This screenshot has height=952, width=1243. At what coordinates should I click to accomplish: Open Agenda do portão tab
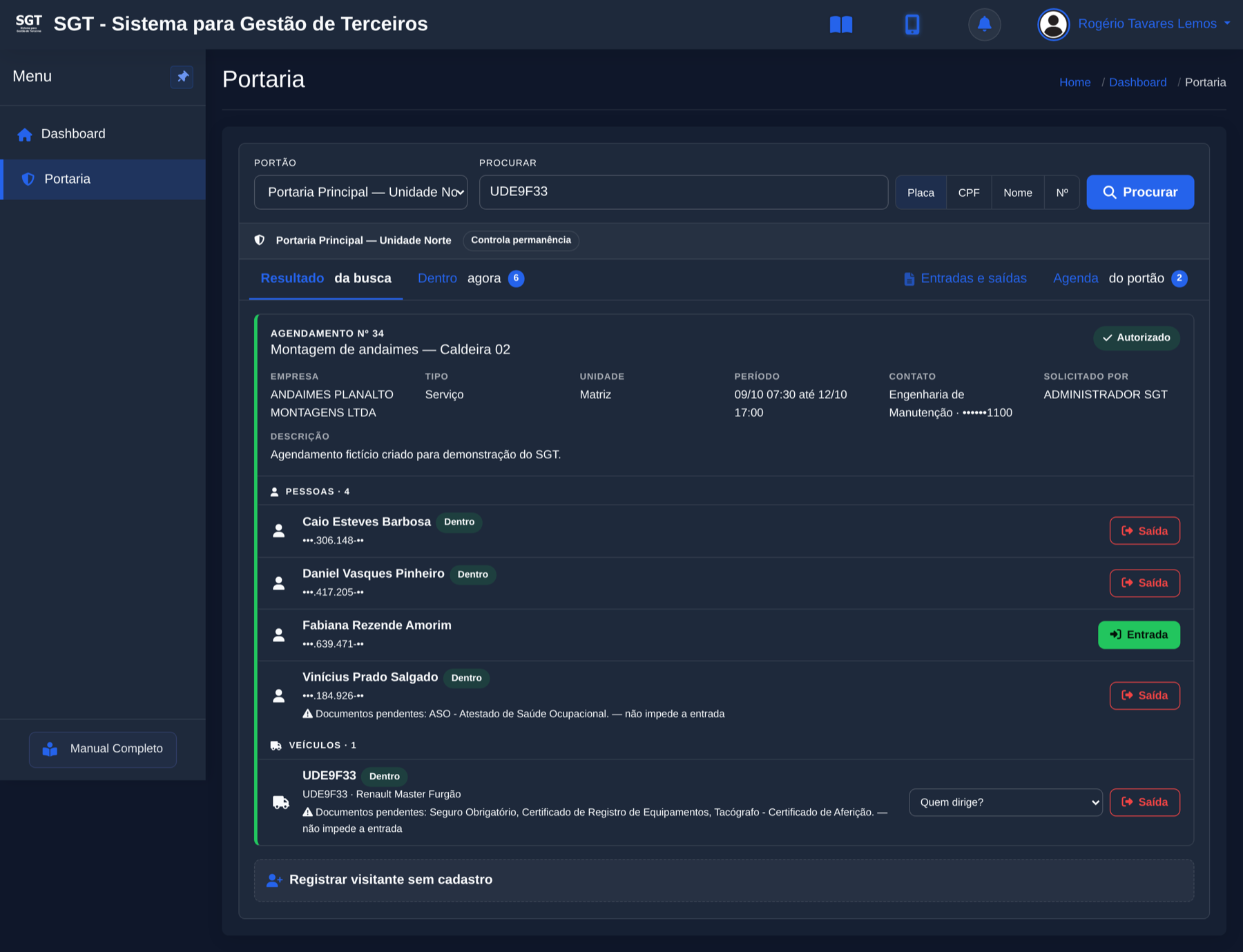pyautogui.click(x=1119, y=278)
